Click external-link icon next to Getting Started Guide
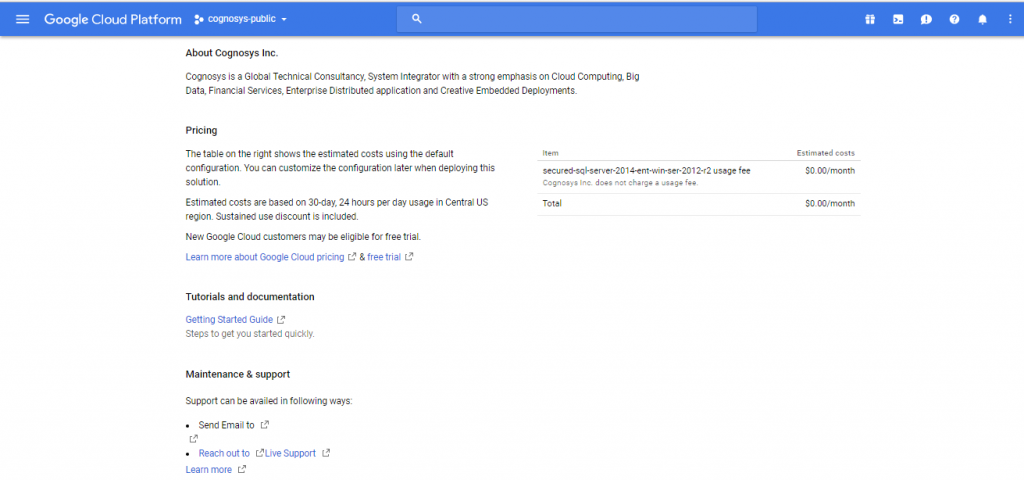This screenshot has height=480, width=1024. tap(281, 319)
